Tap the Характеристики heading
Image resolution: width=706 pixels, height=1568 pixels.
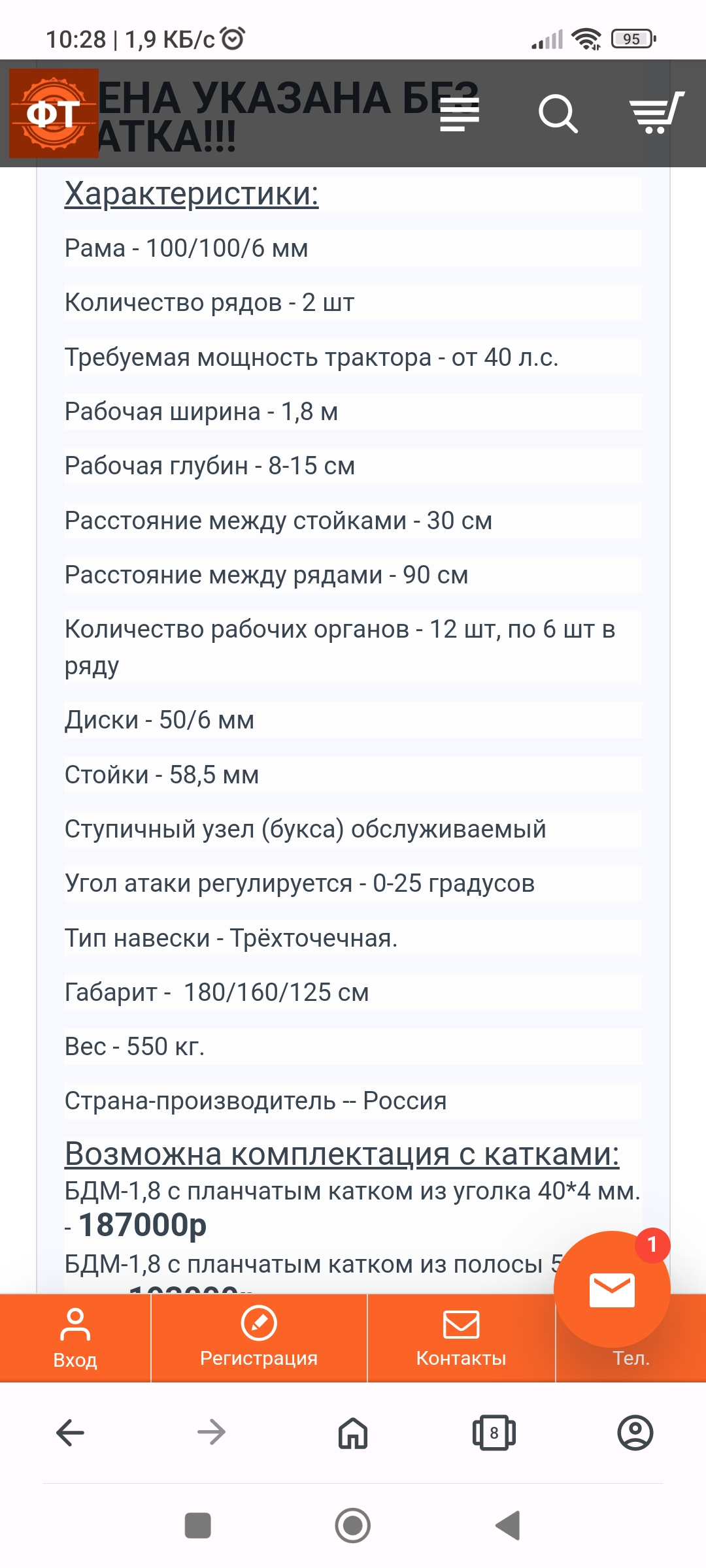pos(192,194)
